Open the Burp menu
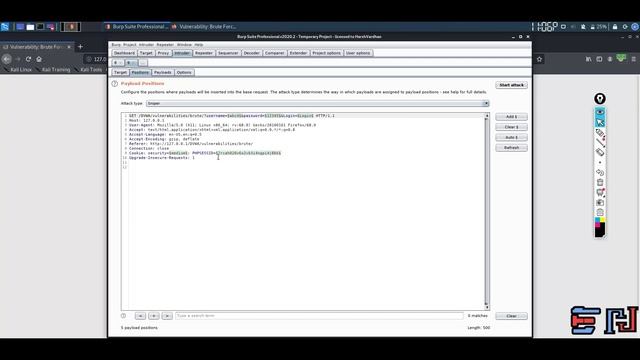 [x=116, y=45]
